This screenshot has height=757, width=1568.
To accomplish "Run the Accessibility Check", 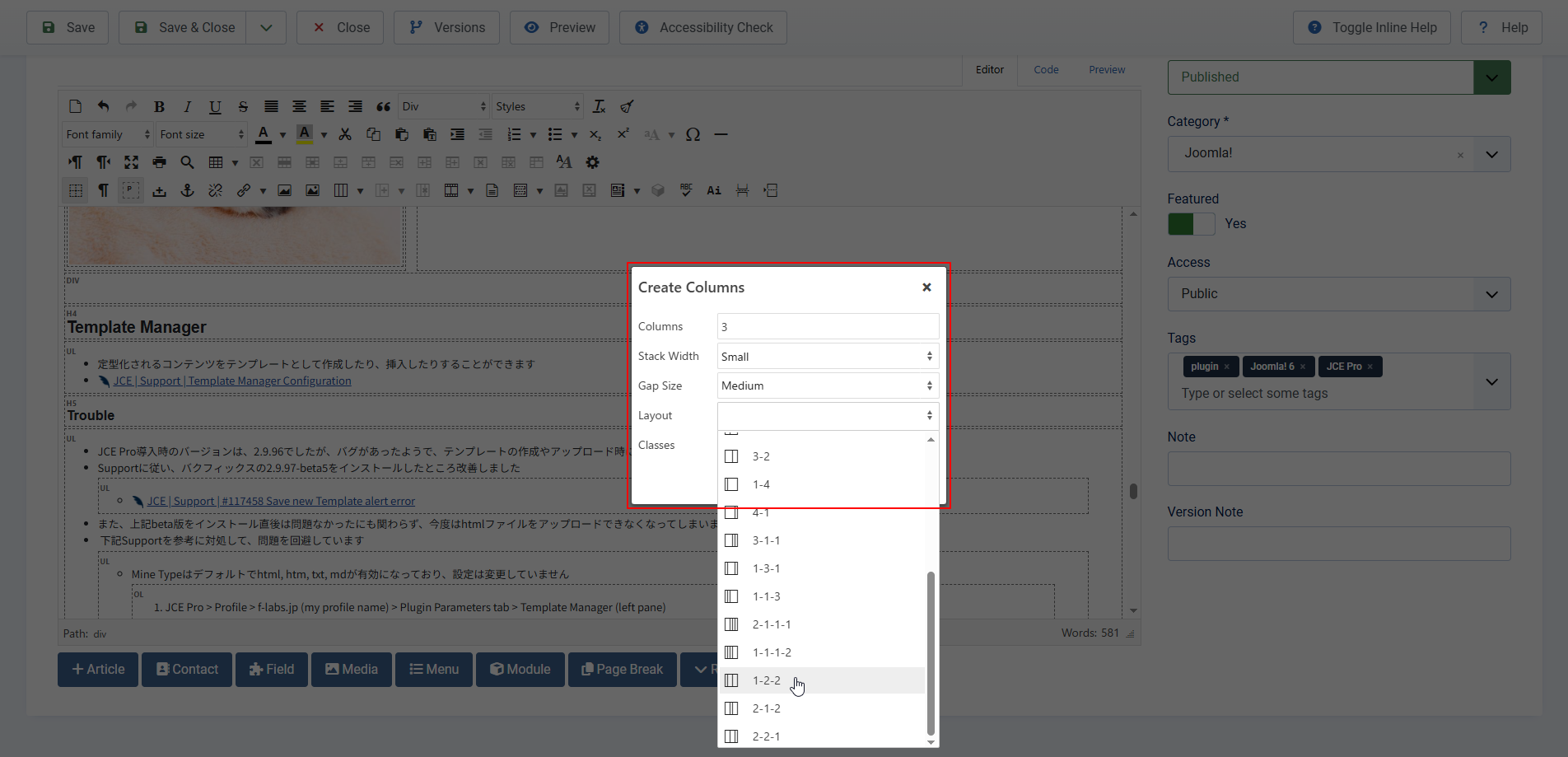I will coord(702,28).
